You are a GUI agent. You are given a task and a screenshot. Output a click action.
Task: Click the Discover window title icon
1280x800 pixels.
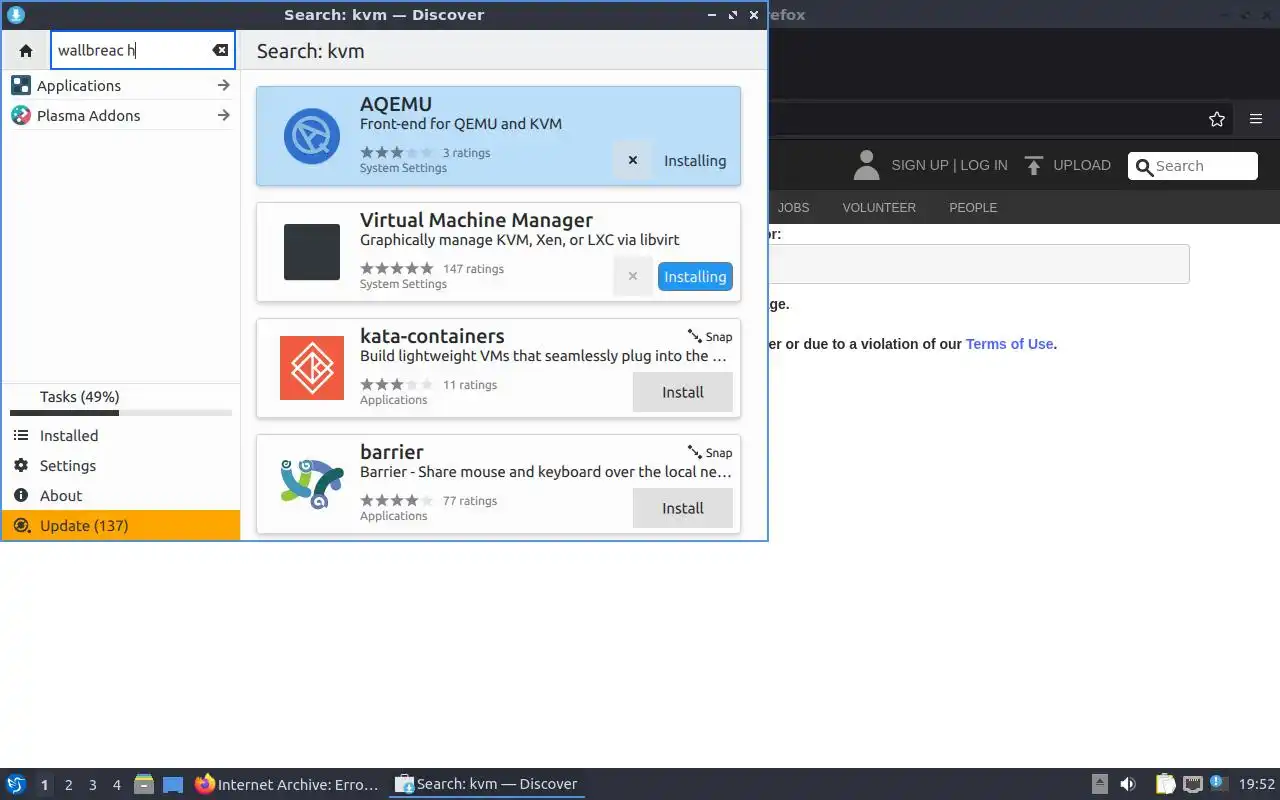coord(15,15)
